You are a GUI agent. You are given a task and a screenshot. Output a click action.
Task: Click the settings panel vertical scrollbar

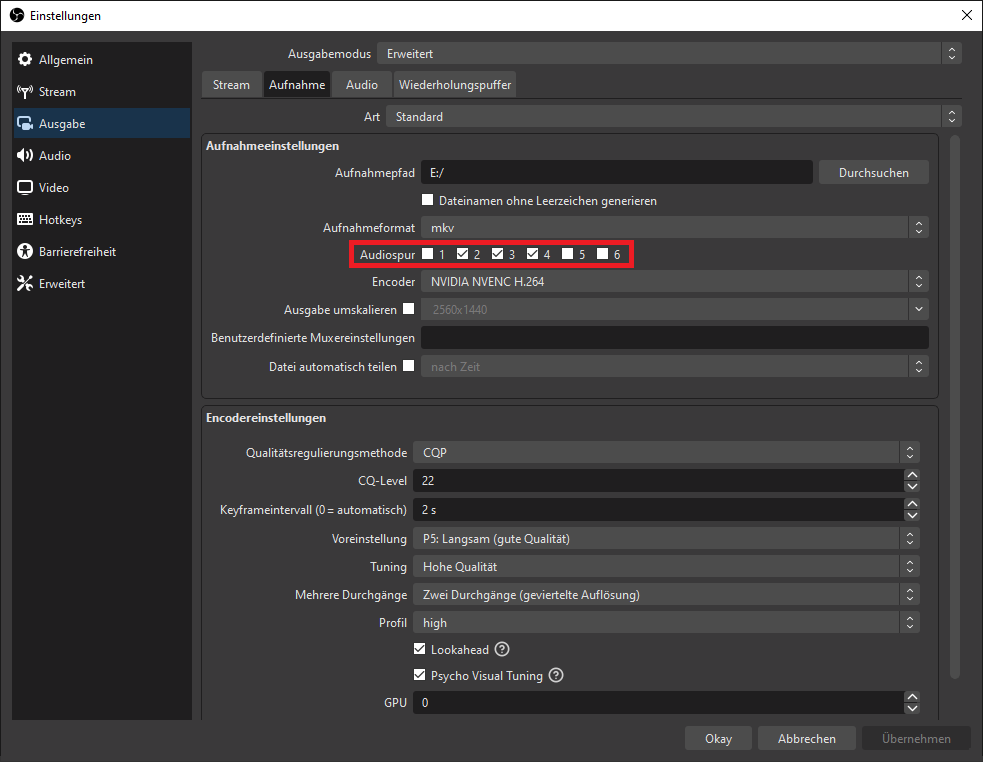(954, 400)
